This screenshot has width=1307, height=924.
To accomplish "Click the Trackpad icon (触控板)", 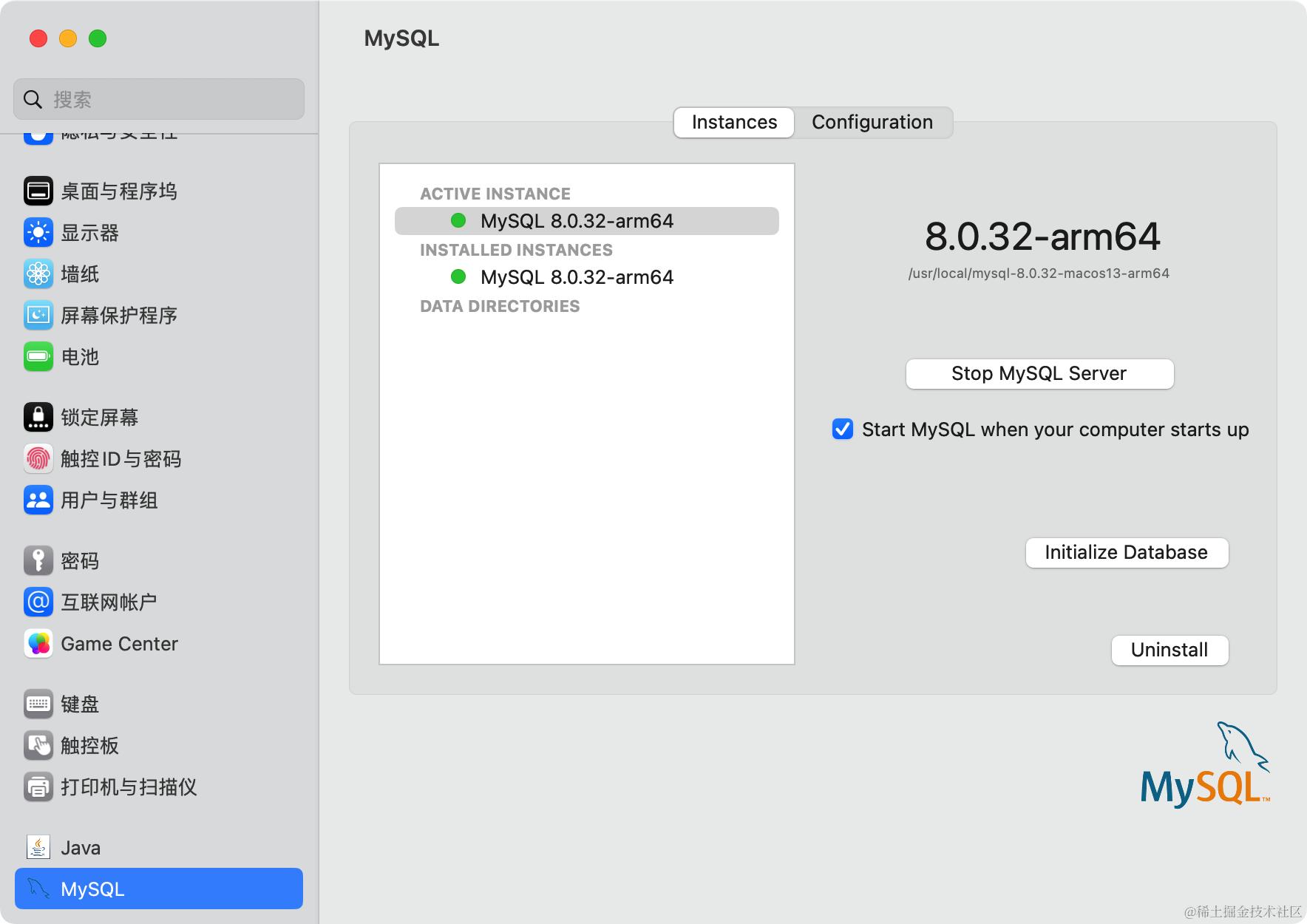I will [x=38, y=746].
